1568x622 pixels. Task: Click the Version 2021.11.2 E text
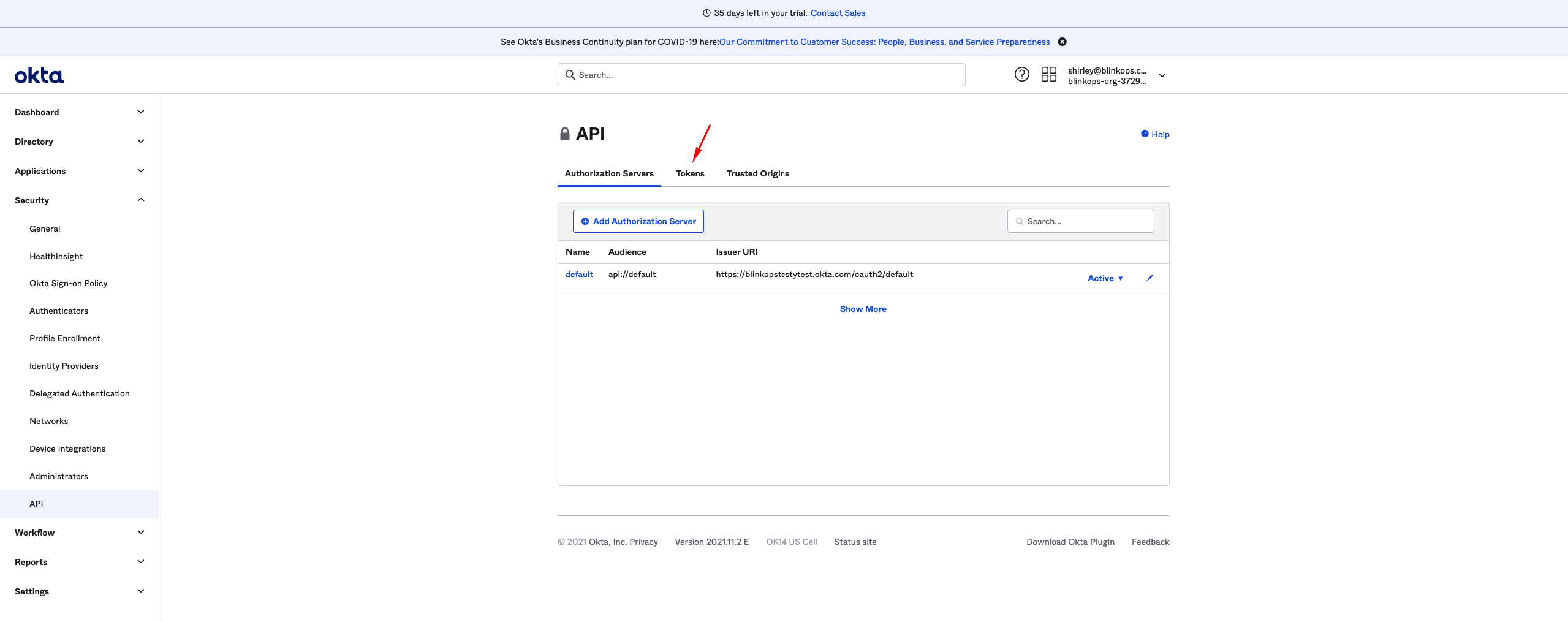[711, 542]
